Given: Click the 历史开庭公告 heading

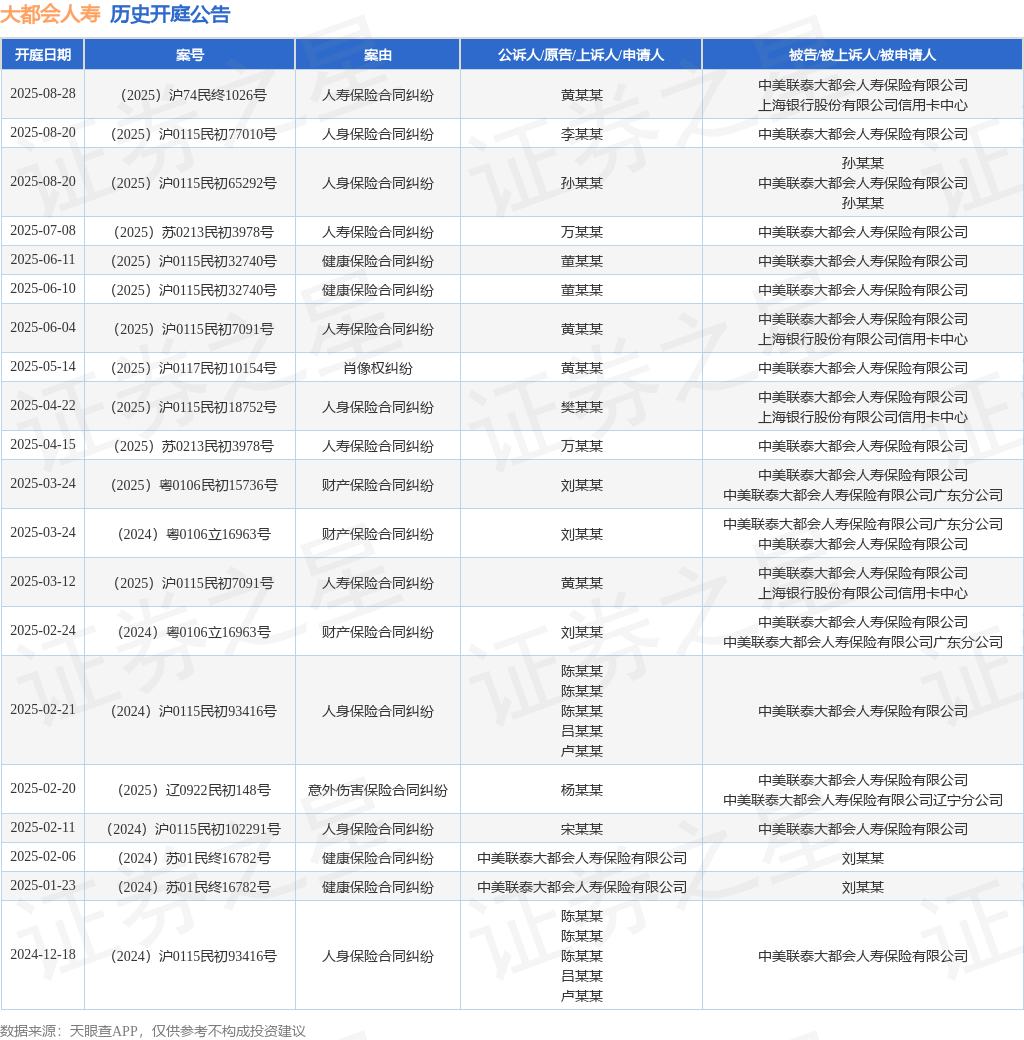Looking at the screenshot, I should coord(170,14).
